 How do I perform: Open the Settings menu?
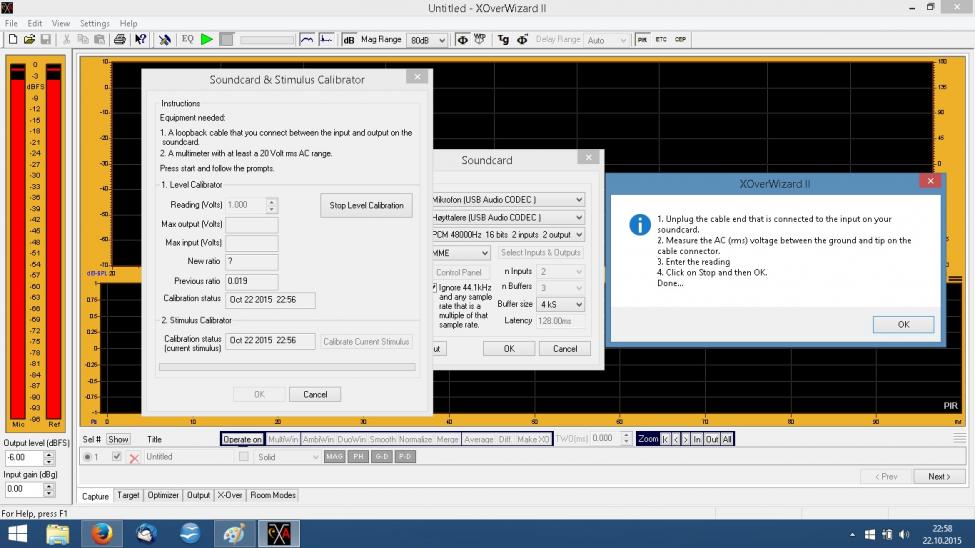(95, 23)
